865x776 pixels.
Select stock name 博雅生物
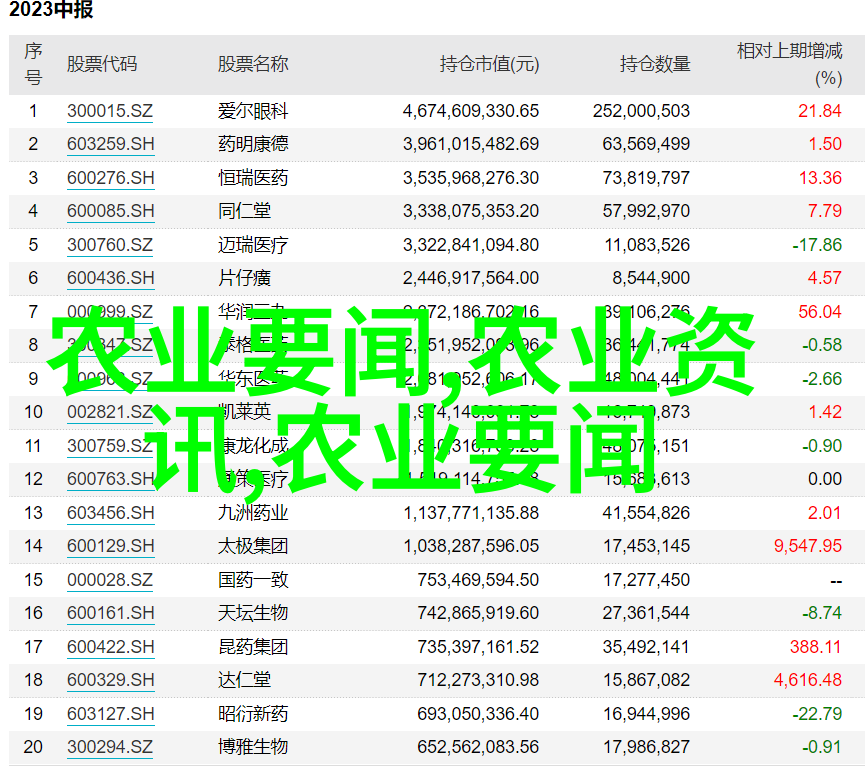[x=253, y=746]
